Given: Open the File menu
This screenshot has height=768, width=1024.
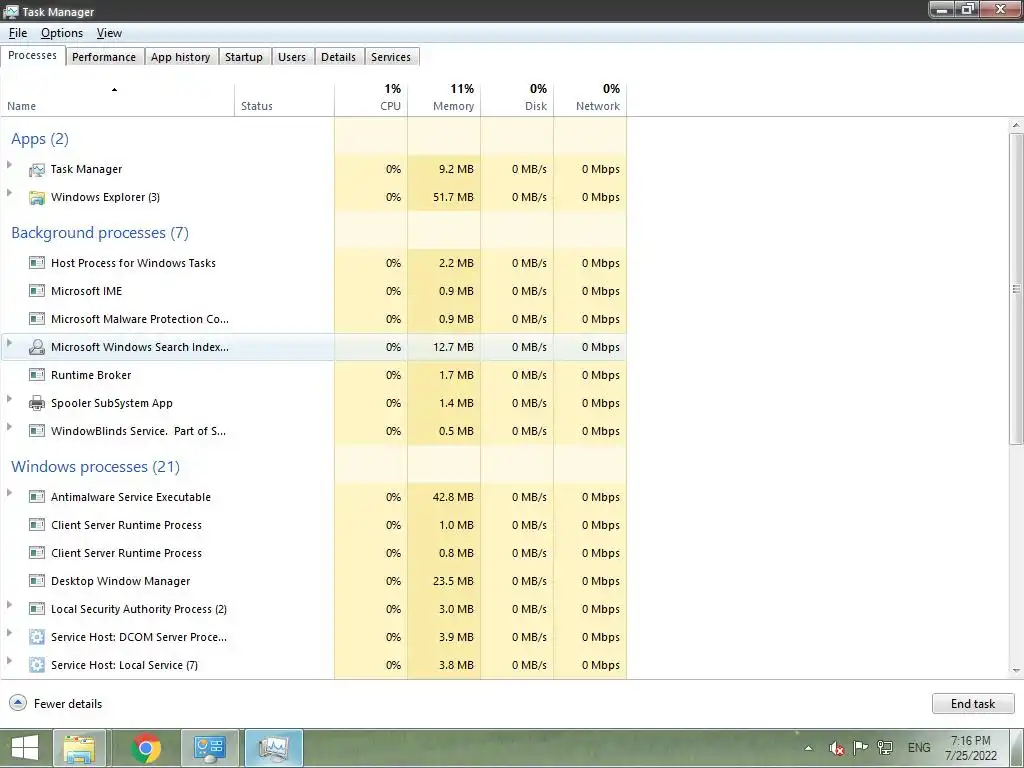Looking at the screenshot, I should coord(18,33).
